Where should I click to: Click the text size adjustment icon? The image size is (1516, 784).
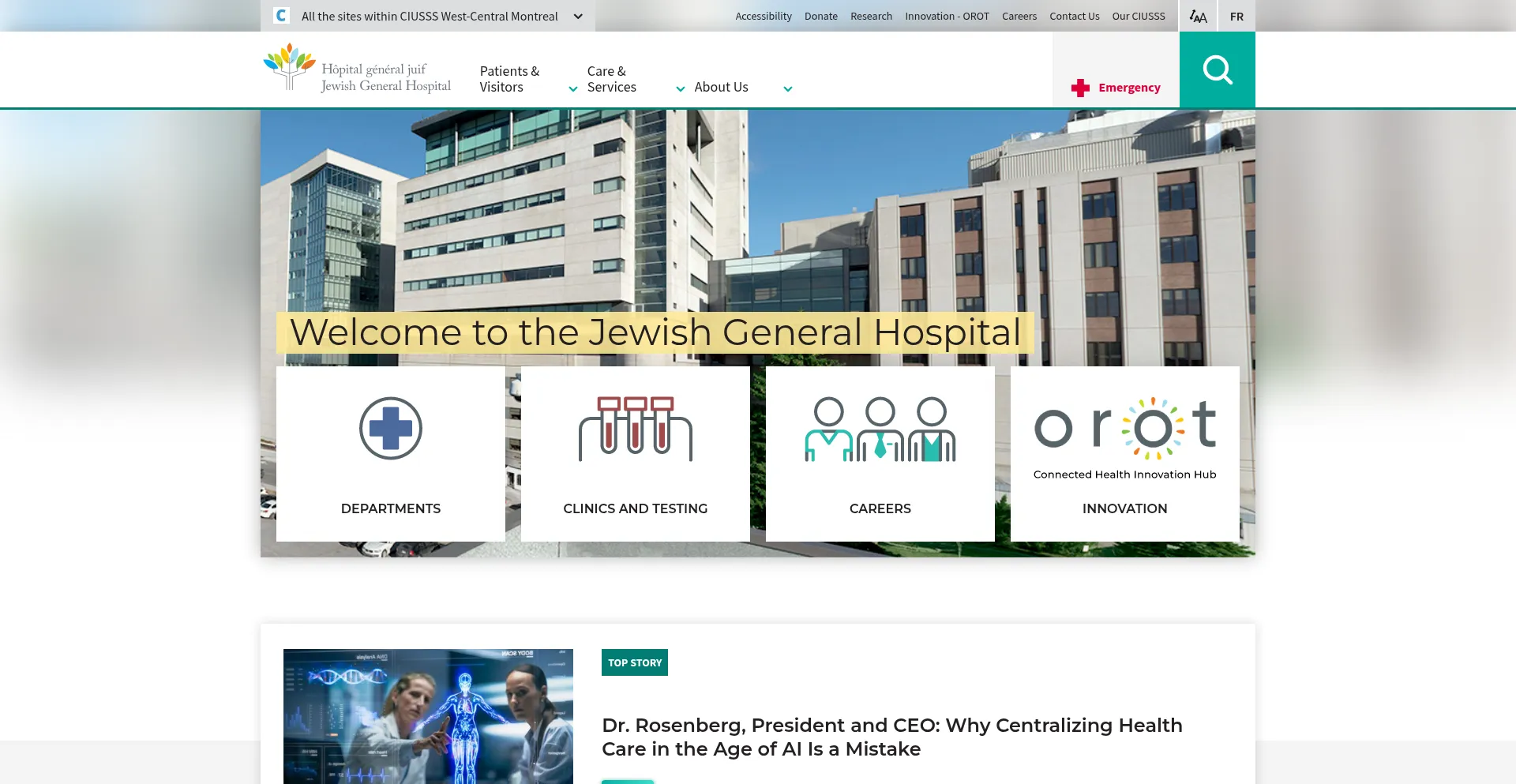1198,17
